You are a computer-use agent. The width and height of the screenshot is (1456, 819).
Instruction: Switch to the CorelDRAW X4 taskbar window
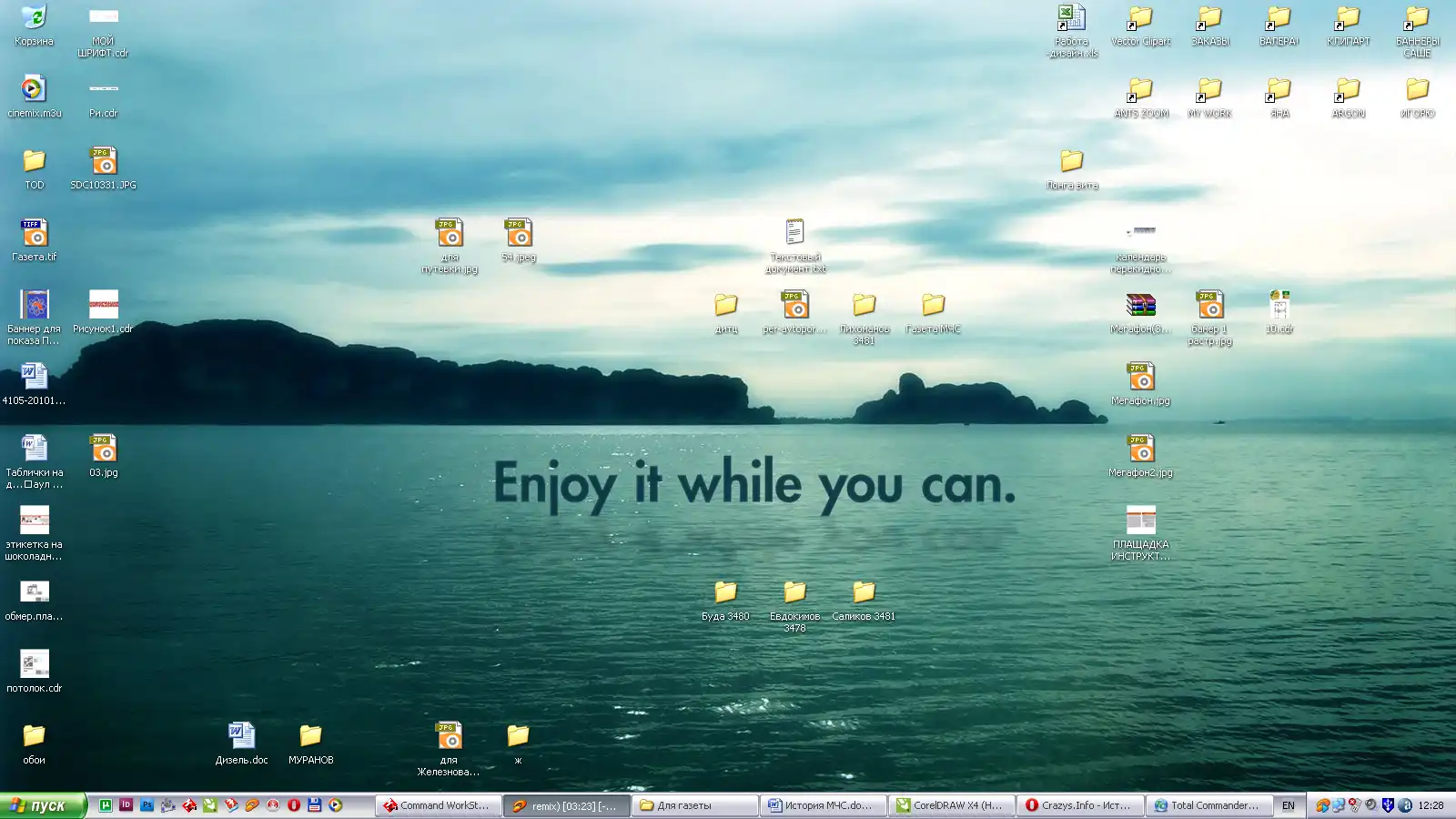[x=949, y=805]
